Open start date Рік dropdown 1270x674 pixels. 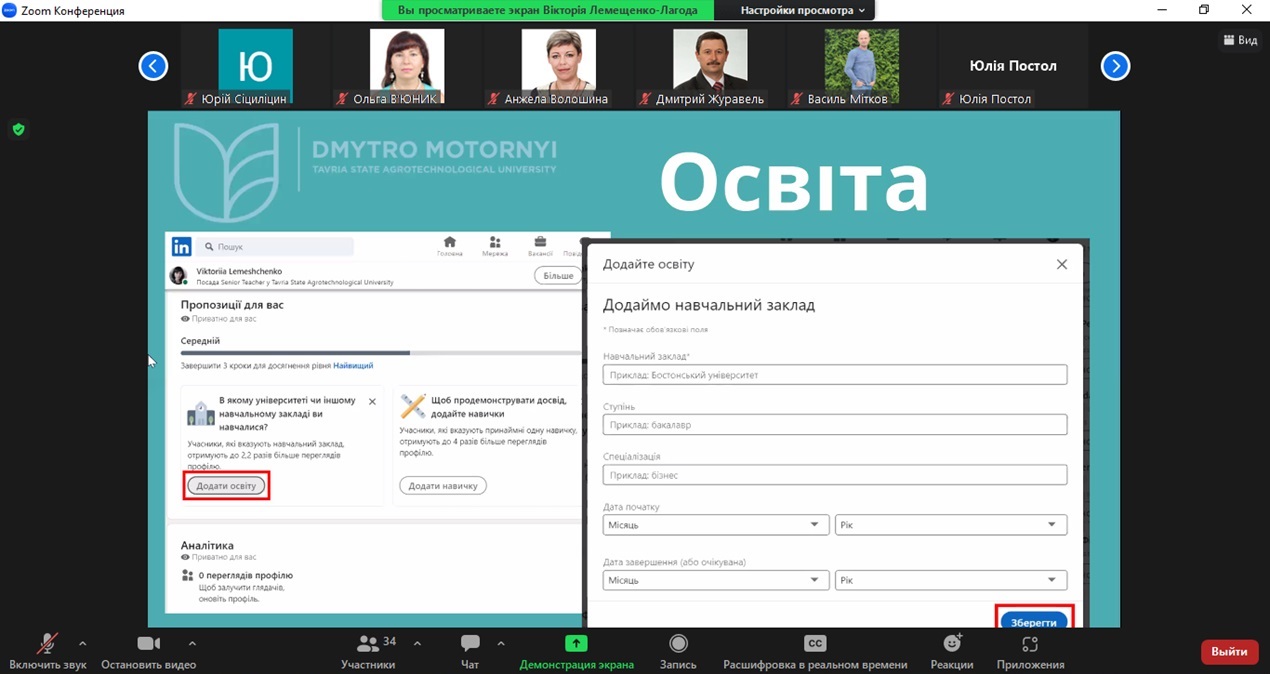click(x=951, y=525)
